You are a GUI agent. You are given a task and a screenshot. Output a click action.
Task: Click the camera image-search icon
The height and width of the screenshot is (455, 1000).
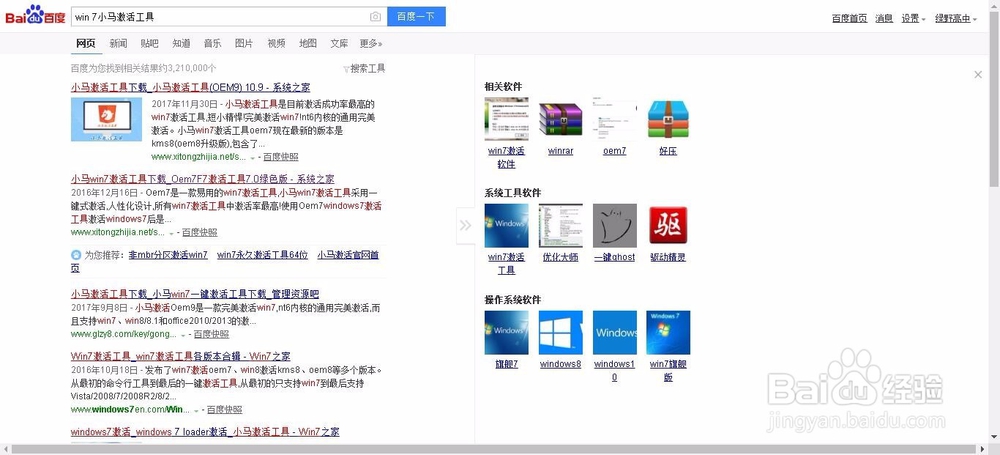point(376,17)
